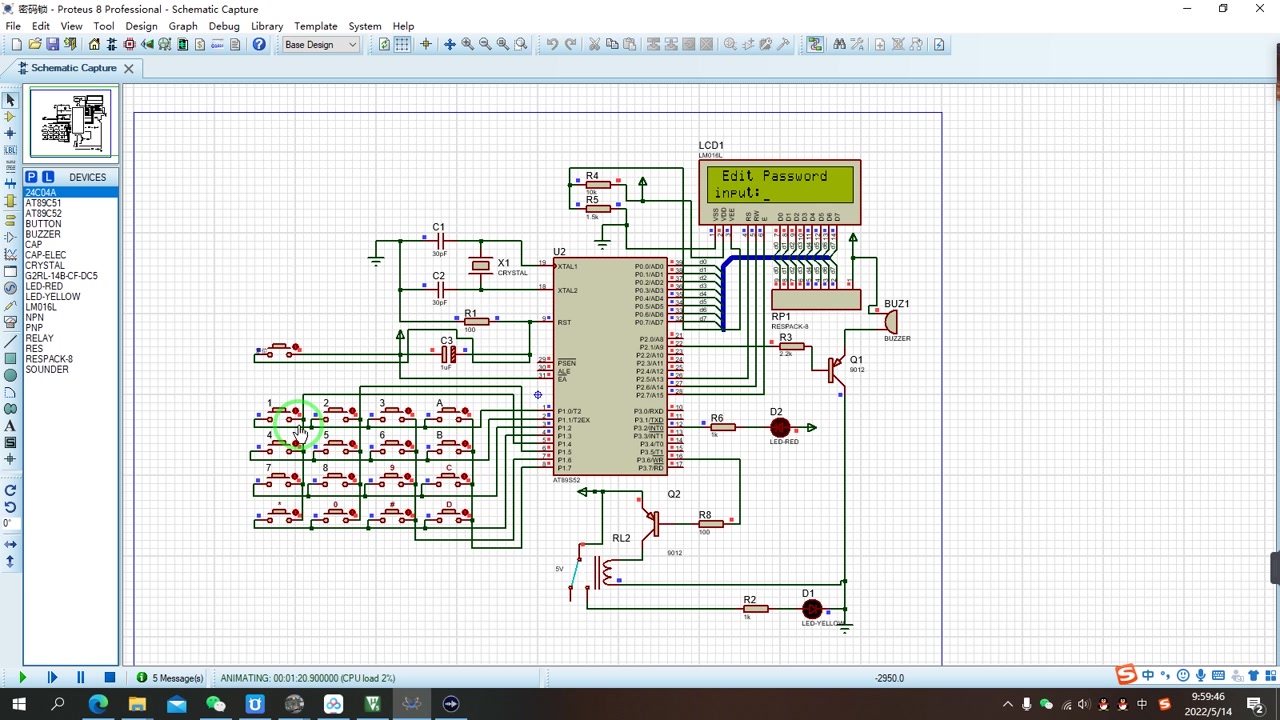
Task: Open the Debug menu
Action: point(224,26)
